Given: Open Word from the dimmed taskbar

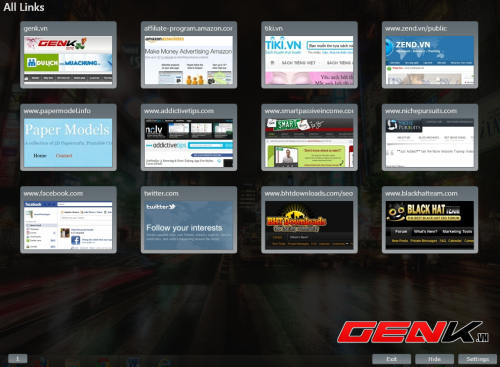Looking at the screenshot, I should (x=133, y=363).
